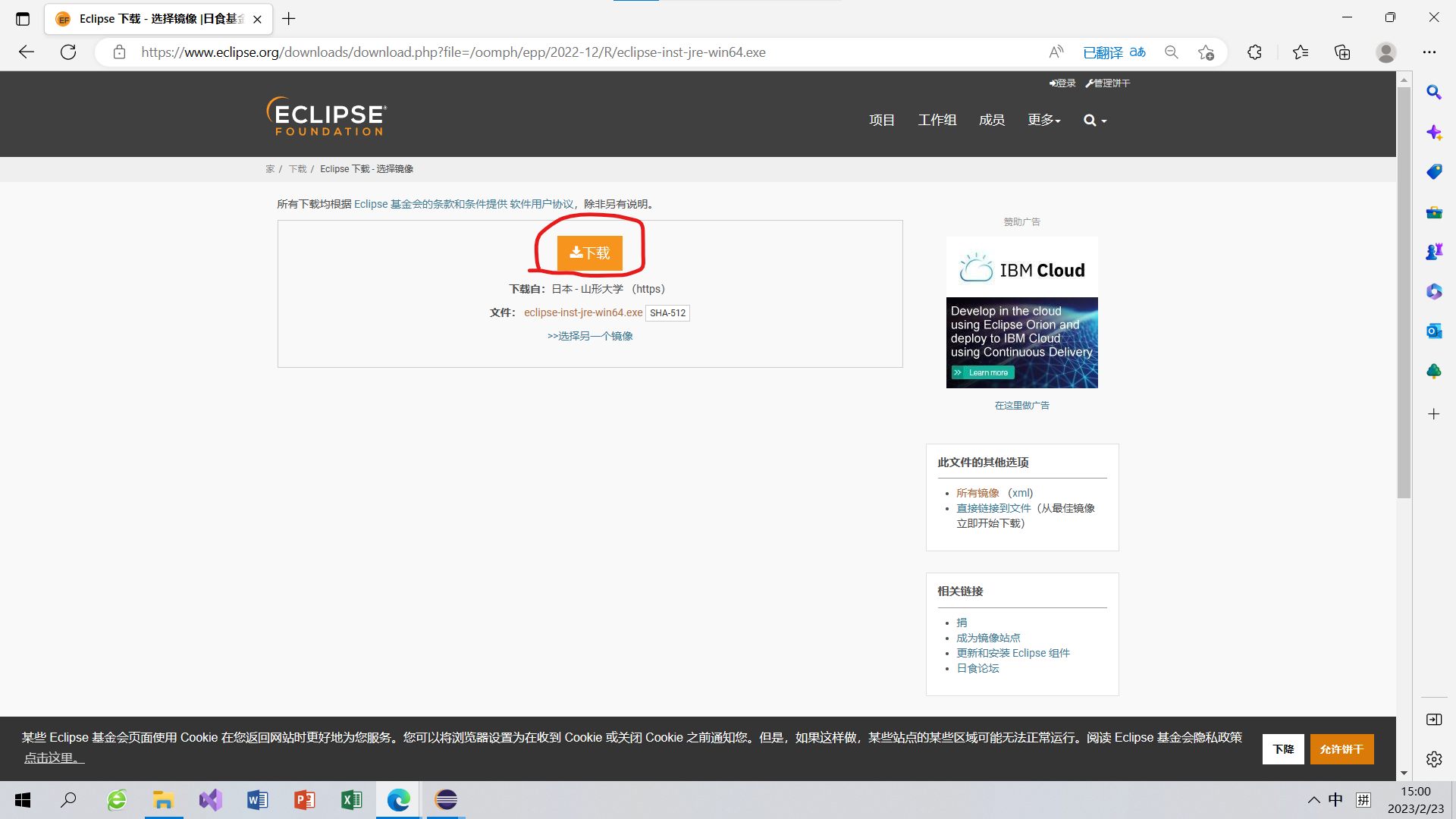Open the sidebar Copilot sparkle icon
This screenshot has height=819, width=1456.
tap(1433, 133)
